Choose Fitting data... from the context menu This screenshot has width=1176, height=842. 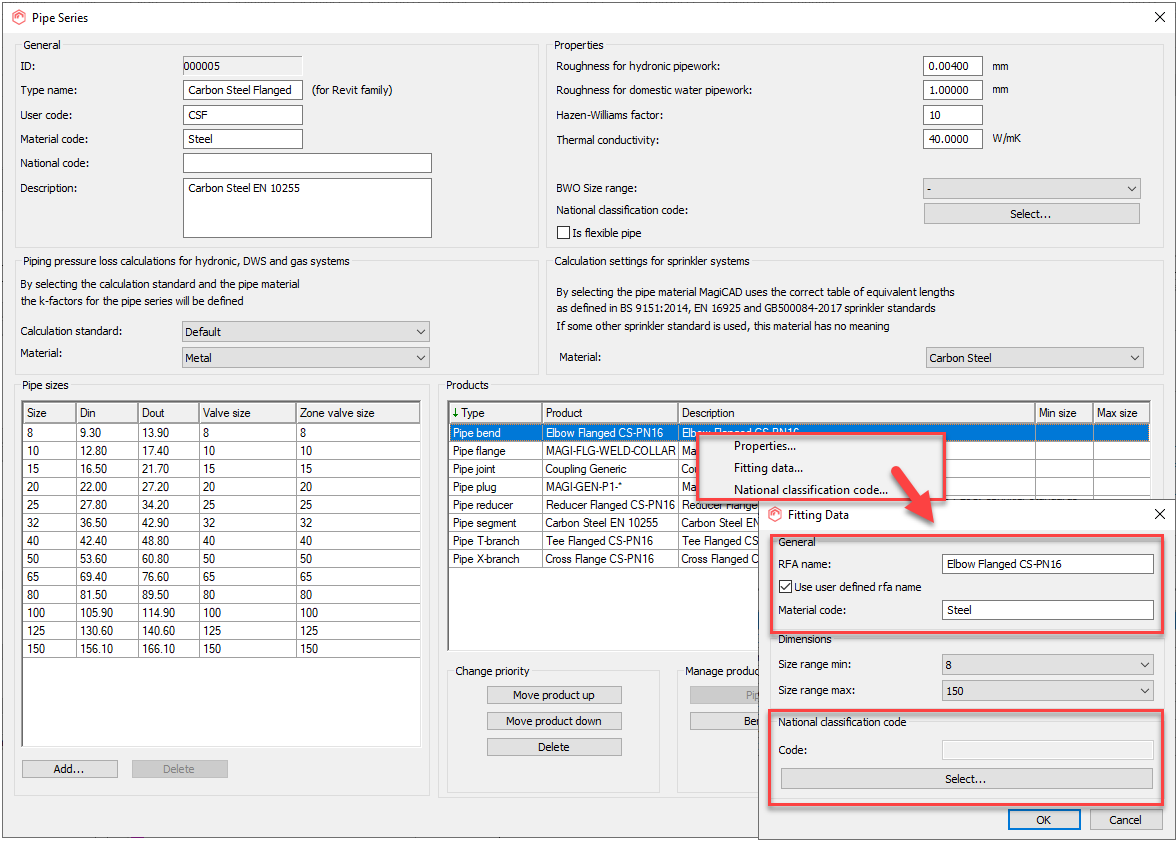click(x=768, y=468)
